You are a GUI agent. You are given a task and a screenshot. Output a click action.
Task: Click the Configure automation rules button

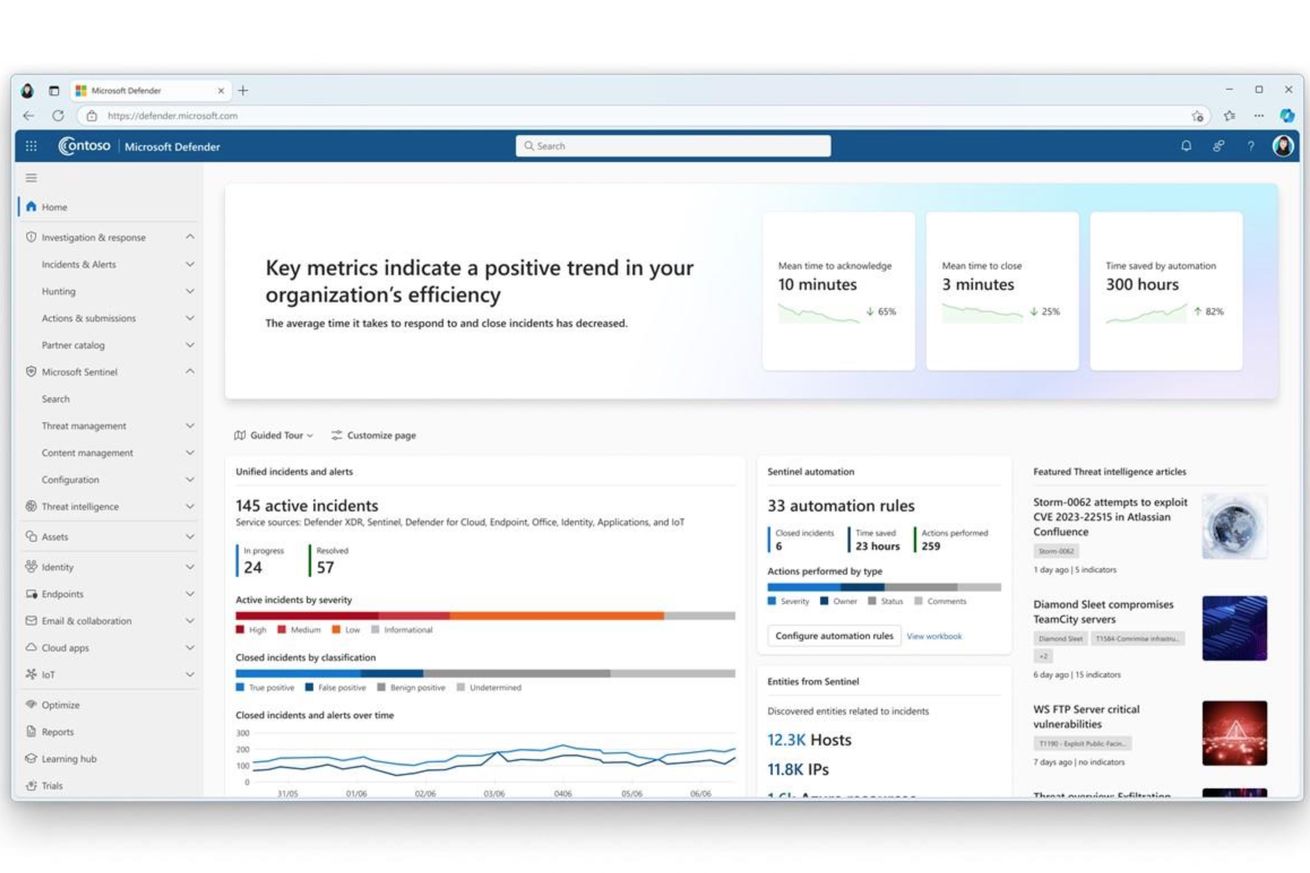[834, 636]
